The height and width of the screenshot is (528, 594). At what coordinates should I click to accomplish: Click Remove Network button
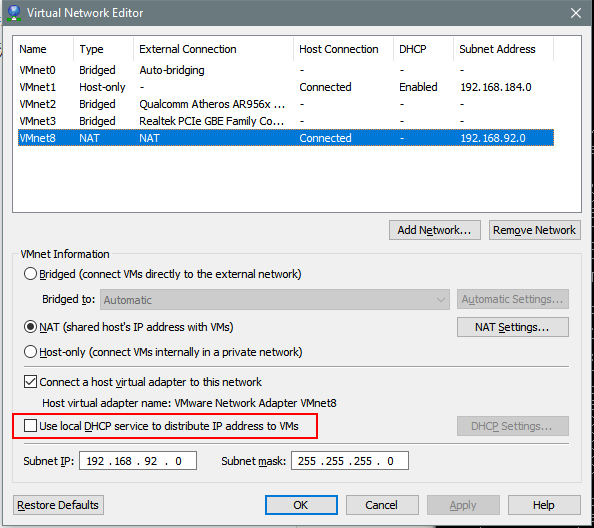click(x=535, y=230)
